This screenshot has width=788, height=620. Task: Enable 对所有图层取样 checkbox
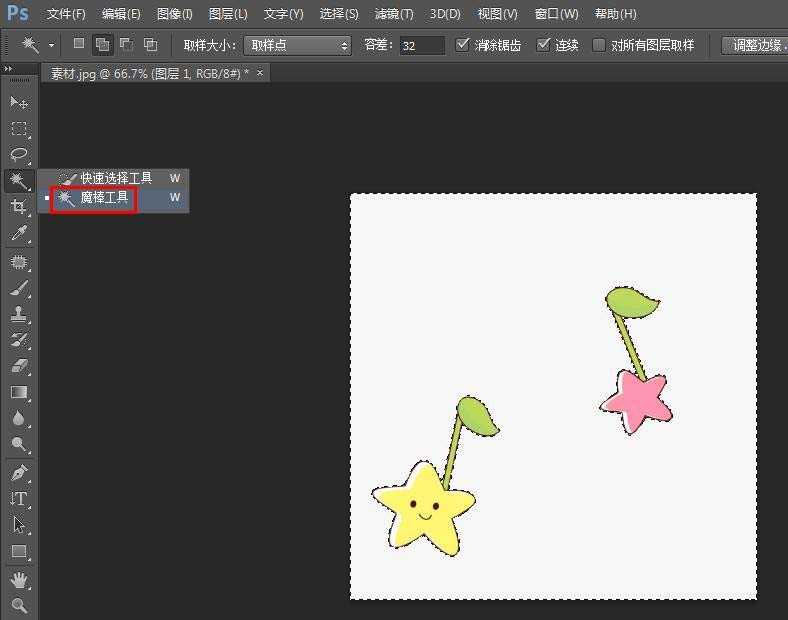[599, 45]
